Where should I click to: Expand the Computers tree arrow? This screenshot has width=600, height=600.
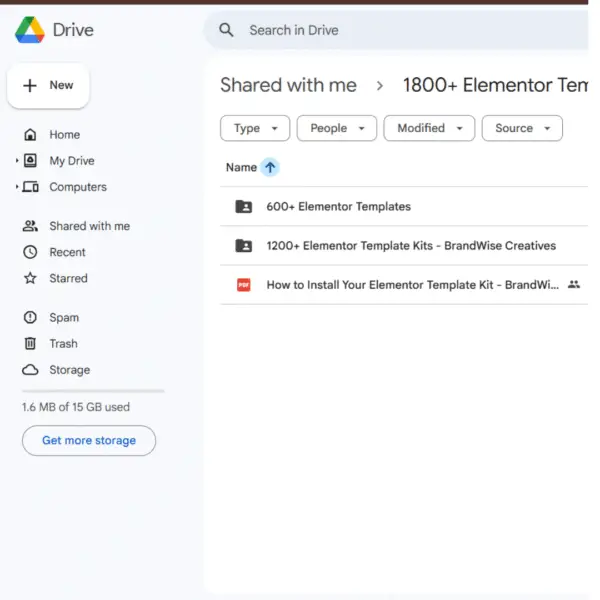click(x=17, y=187)
